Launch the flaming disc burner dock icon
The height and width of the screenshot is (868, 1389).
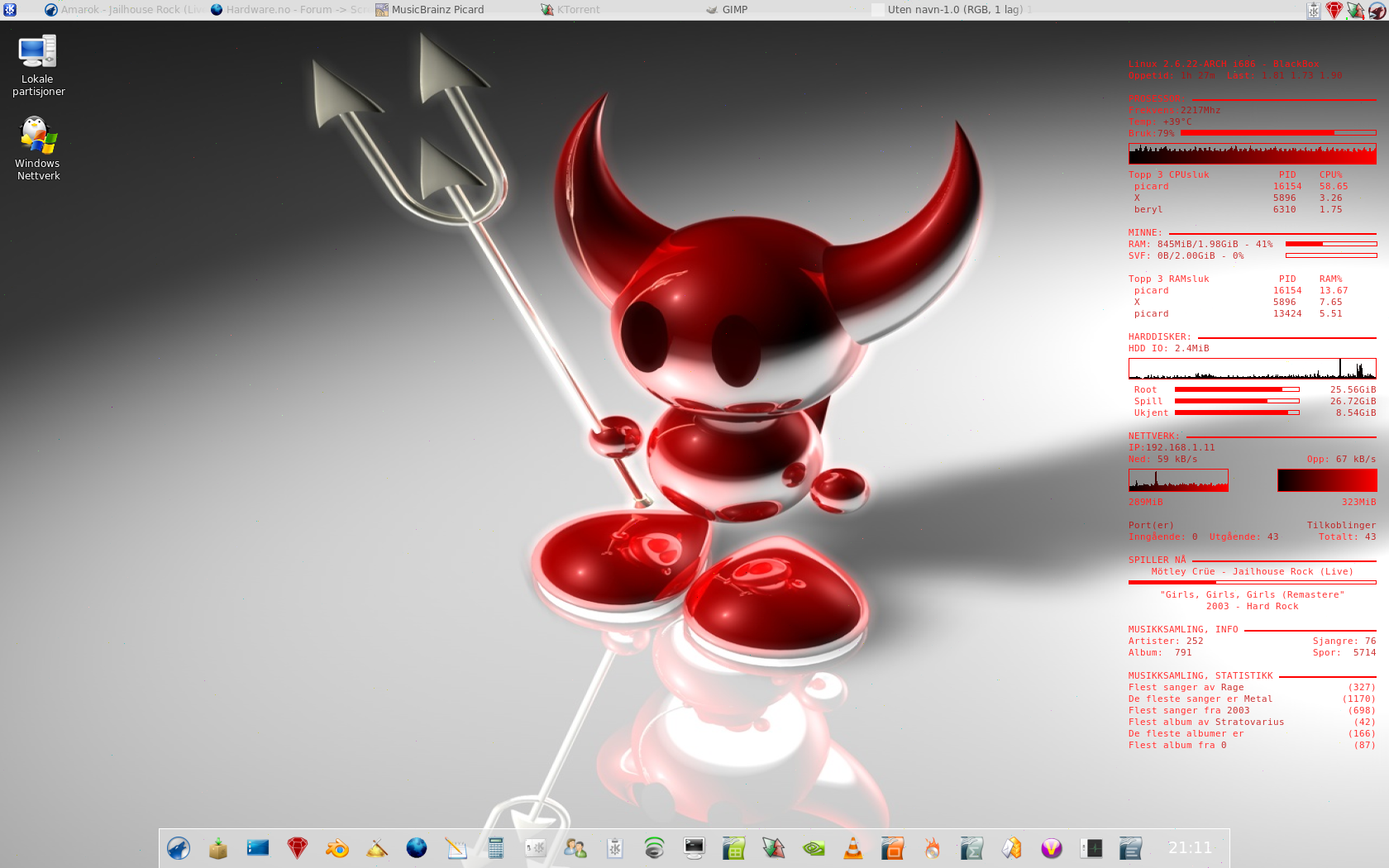pyautogui.click(x=933, y=848)
